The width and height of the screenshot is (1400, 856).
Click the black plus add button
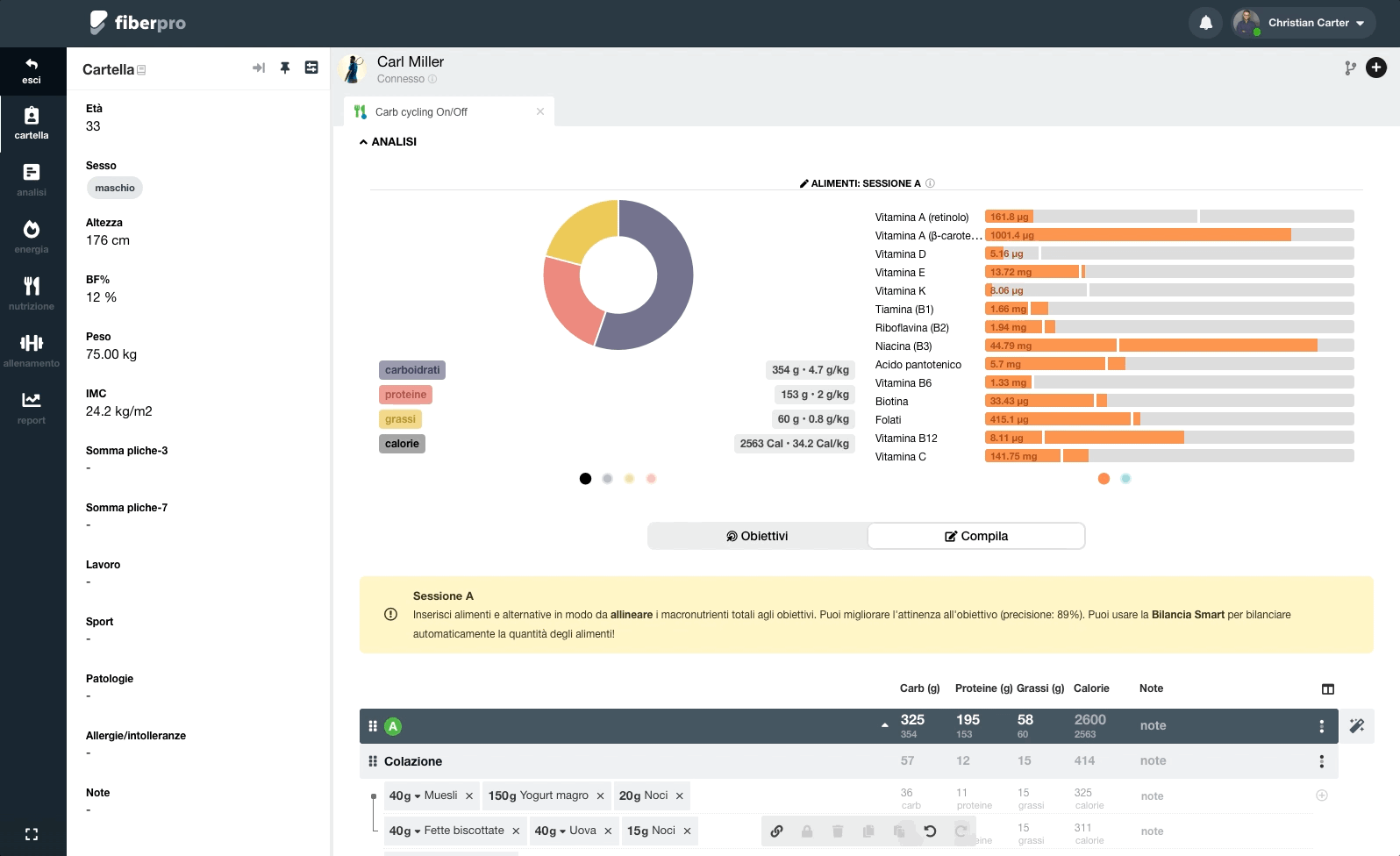(x=1376, y=68)
